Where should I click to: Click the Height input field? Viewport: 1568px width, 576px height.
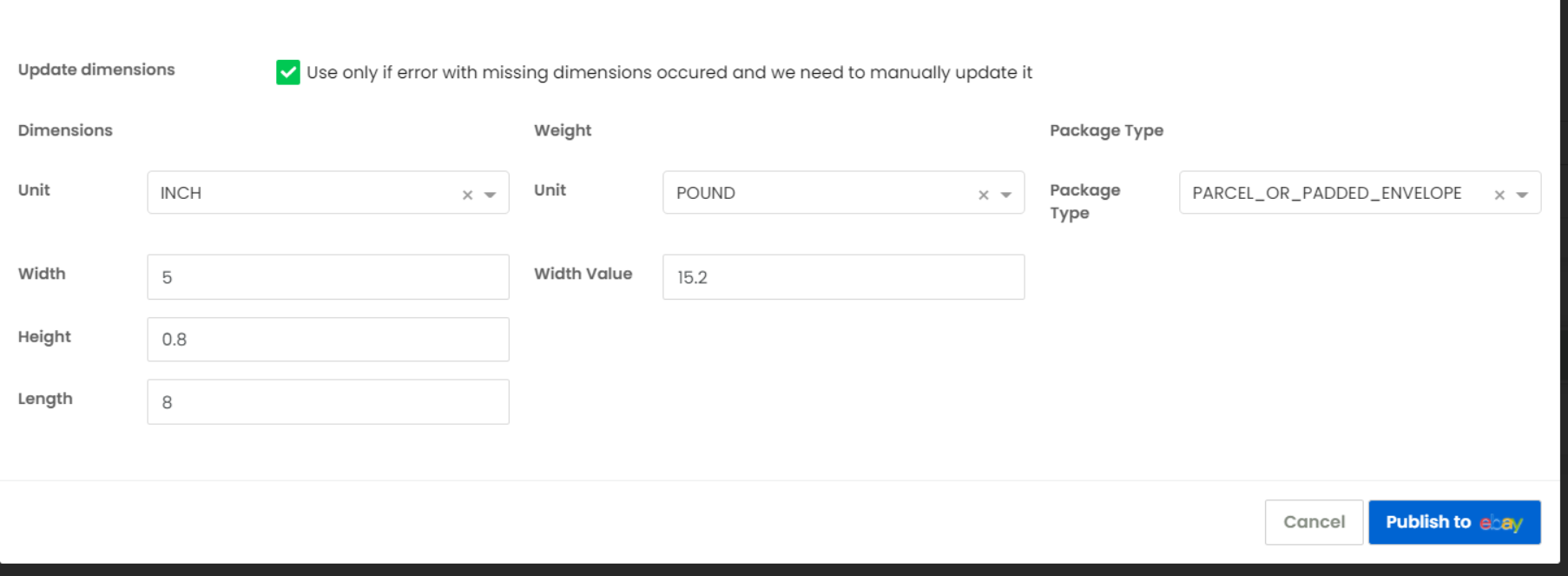(x=328, y=339)
